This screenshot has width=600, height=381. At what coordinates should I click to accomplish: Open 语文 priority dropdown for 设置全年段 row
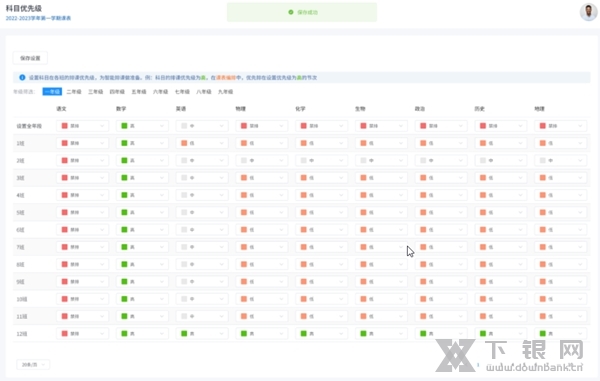pos(82,126)
